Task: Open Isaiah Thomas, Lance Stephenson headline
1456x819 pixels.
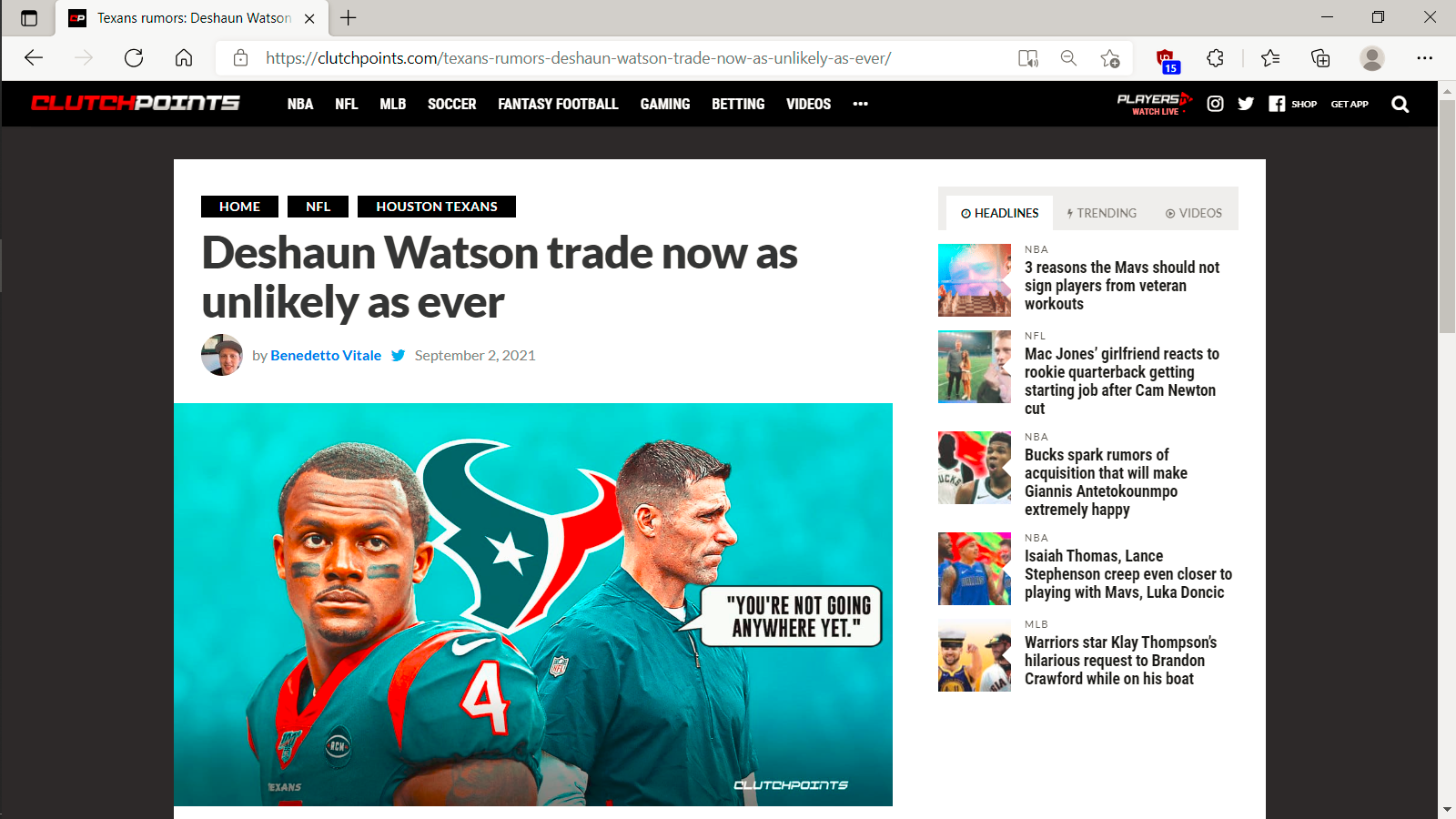Action: [x=1128, y=574]
